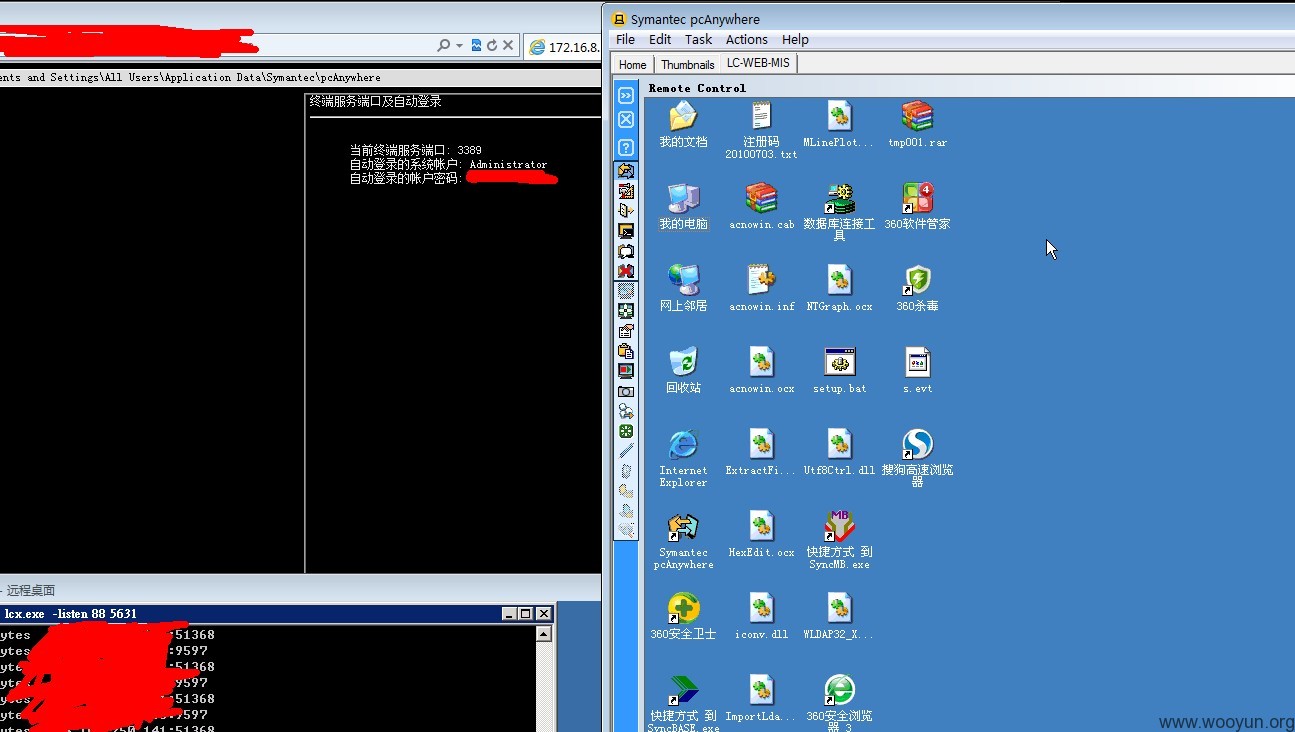The image size is (1295, 732).
Task: Open 360安全浏览器 3 shortcut icon
Action: pyautogui.click(x=839, y=690)
